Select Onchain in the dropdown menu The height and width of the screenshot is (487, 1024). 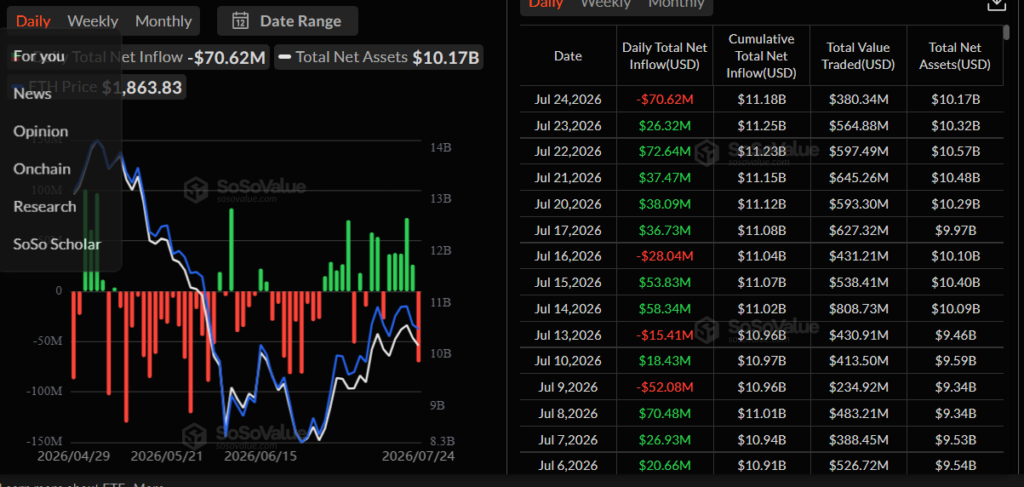(x=42, y=169)
